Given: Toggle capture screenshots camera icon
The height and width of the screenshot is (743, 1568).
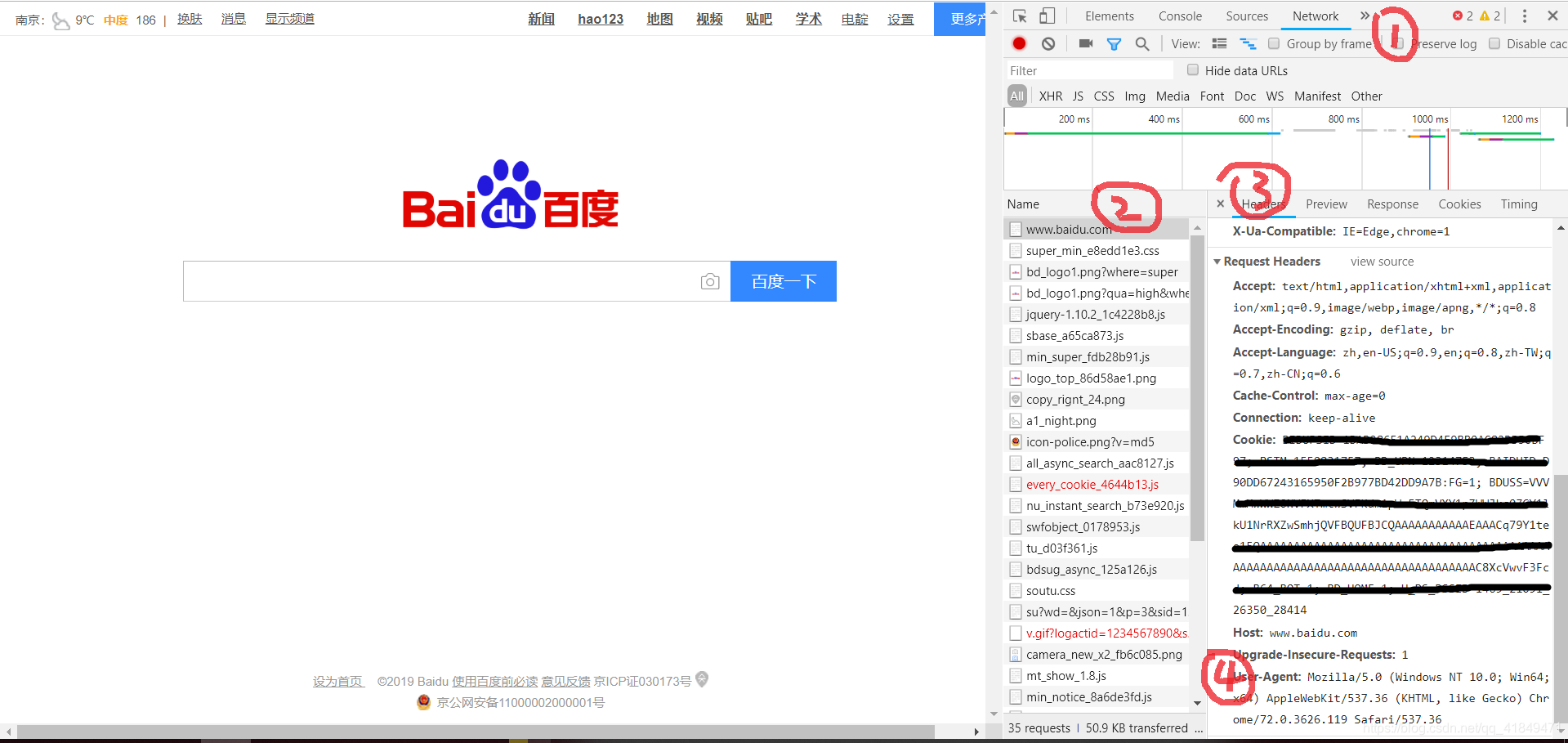Looking at the screenshot, I should tap(1086, 43).
